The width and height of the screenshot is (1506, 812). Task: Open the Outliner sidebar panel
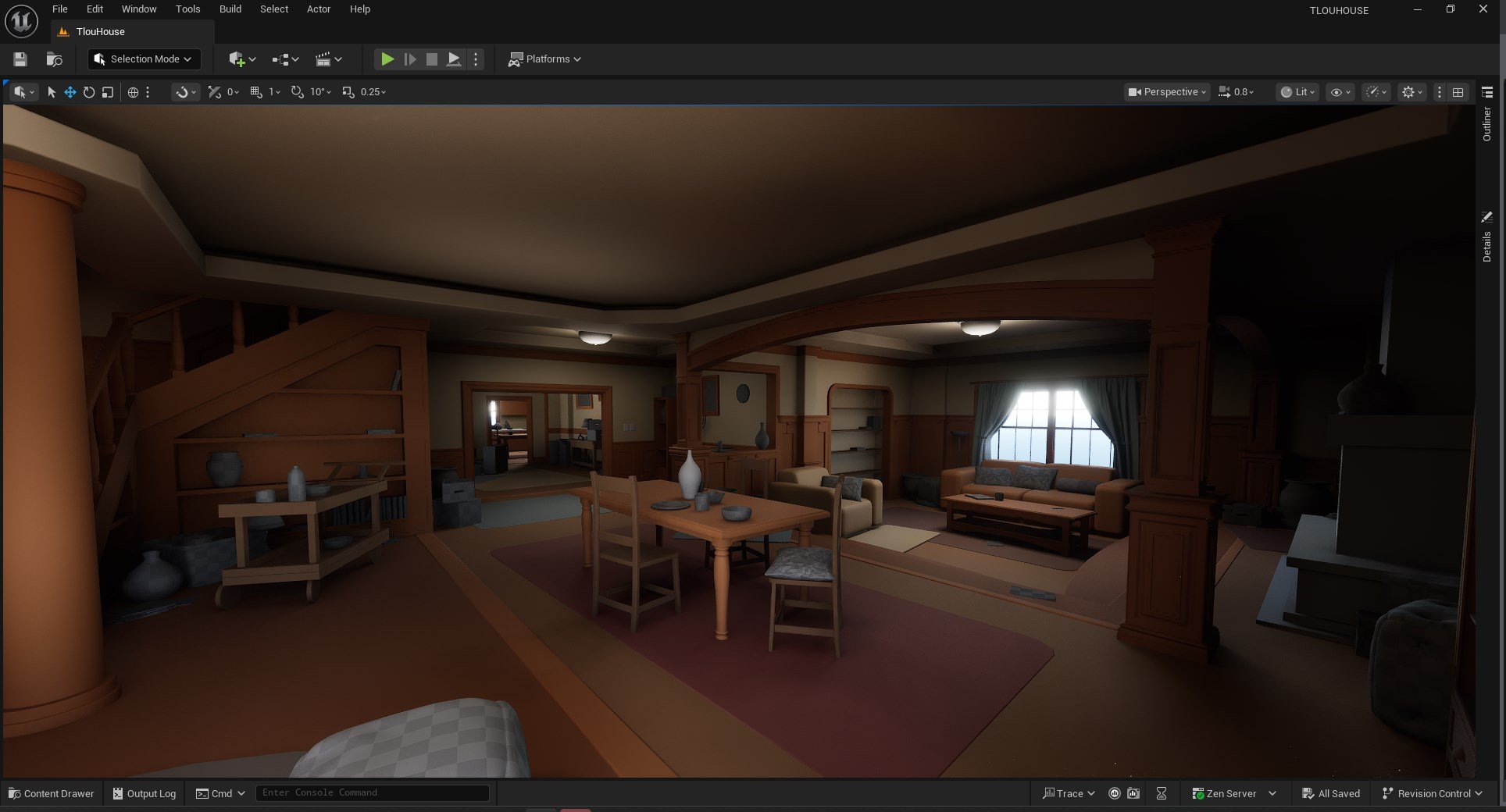(1486, 125)
